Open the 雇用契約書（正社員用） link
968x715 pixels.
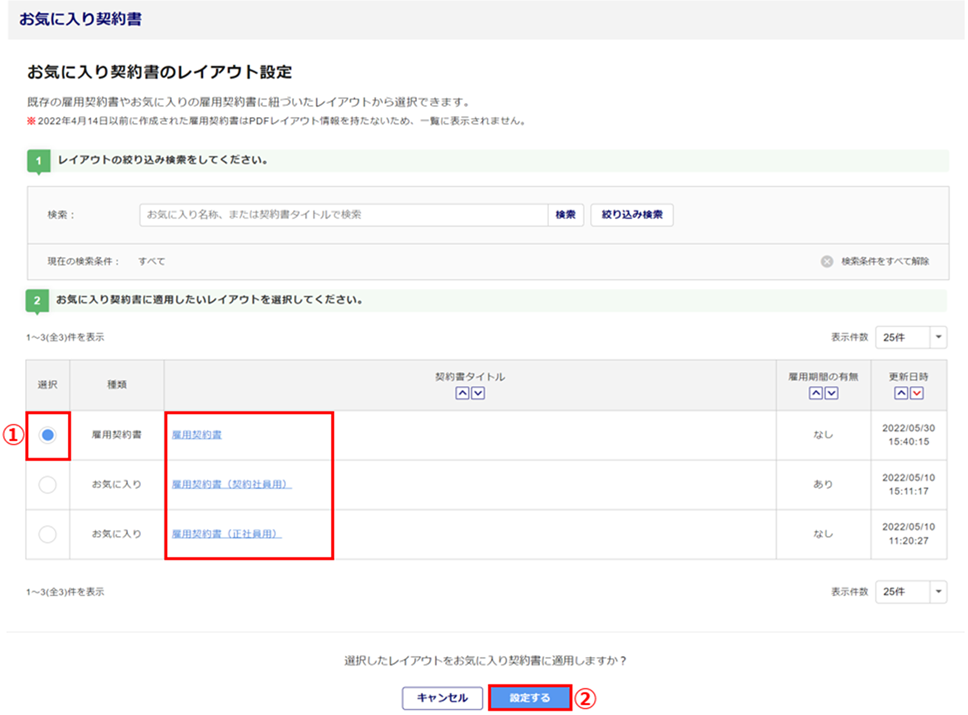point(226,535)
